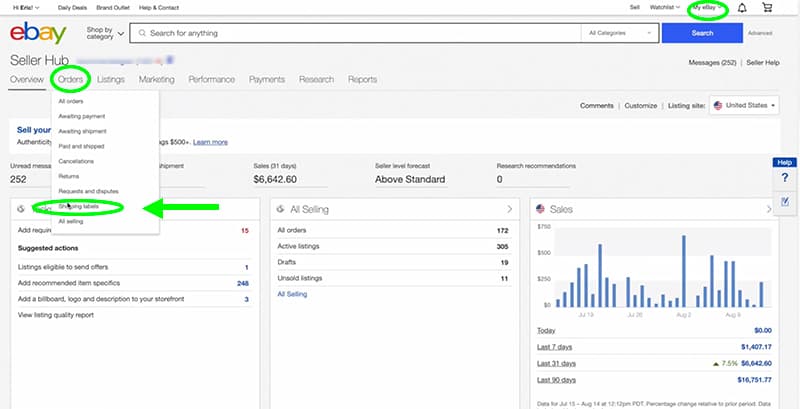Click the Learn more link
800x409 pixels.
tap(210, 142)
